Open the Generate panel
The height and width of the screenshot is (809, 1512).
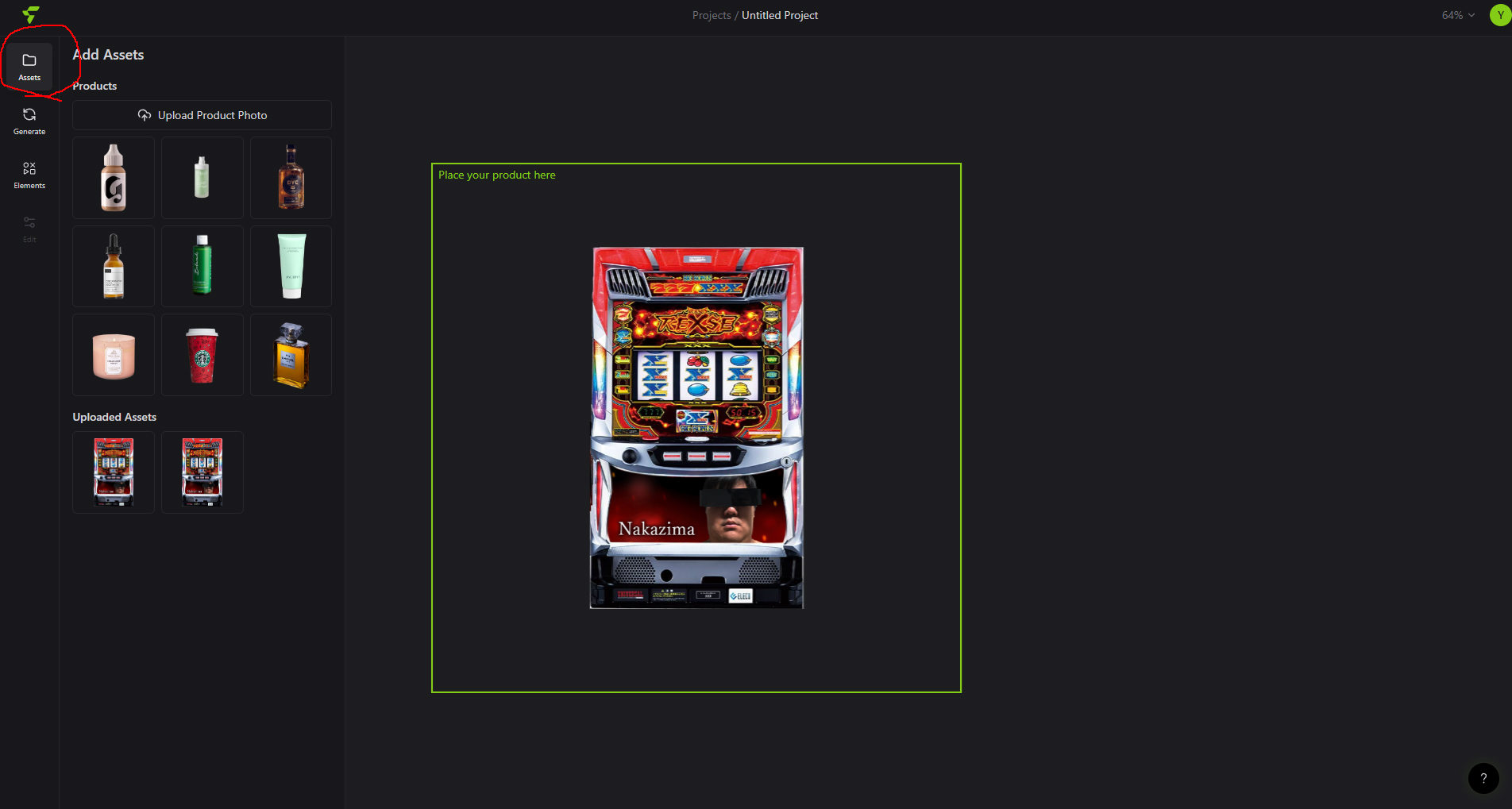tap(29, 121)
